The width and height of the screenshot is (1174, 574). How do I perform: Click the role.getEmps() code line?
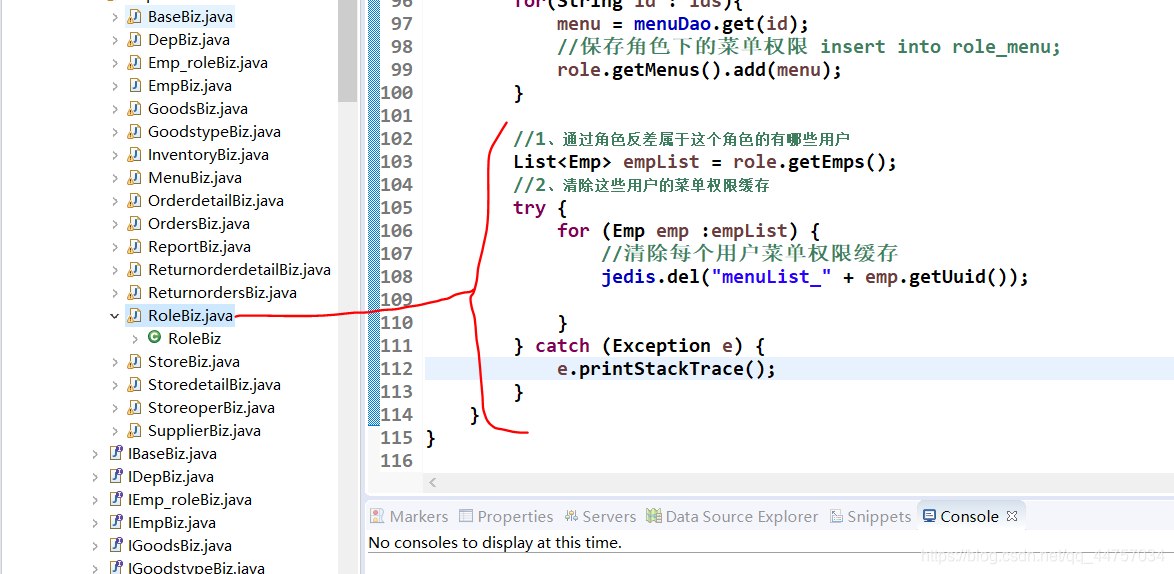point(705,162)
